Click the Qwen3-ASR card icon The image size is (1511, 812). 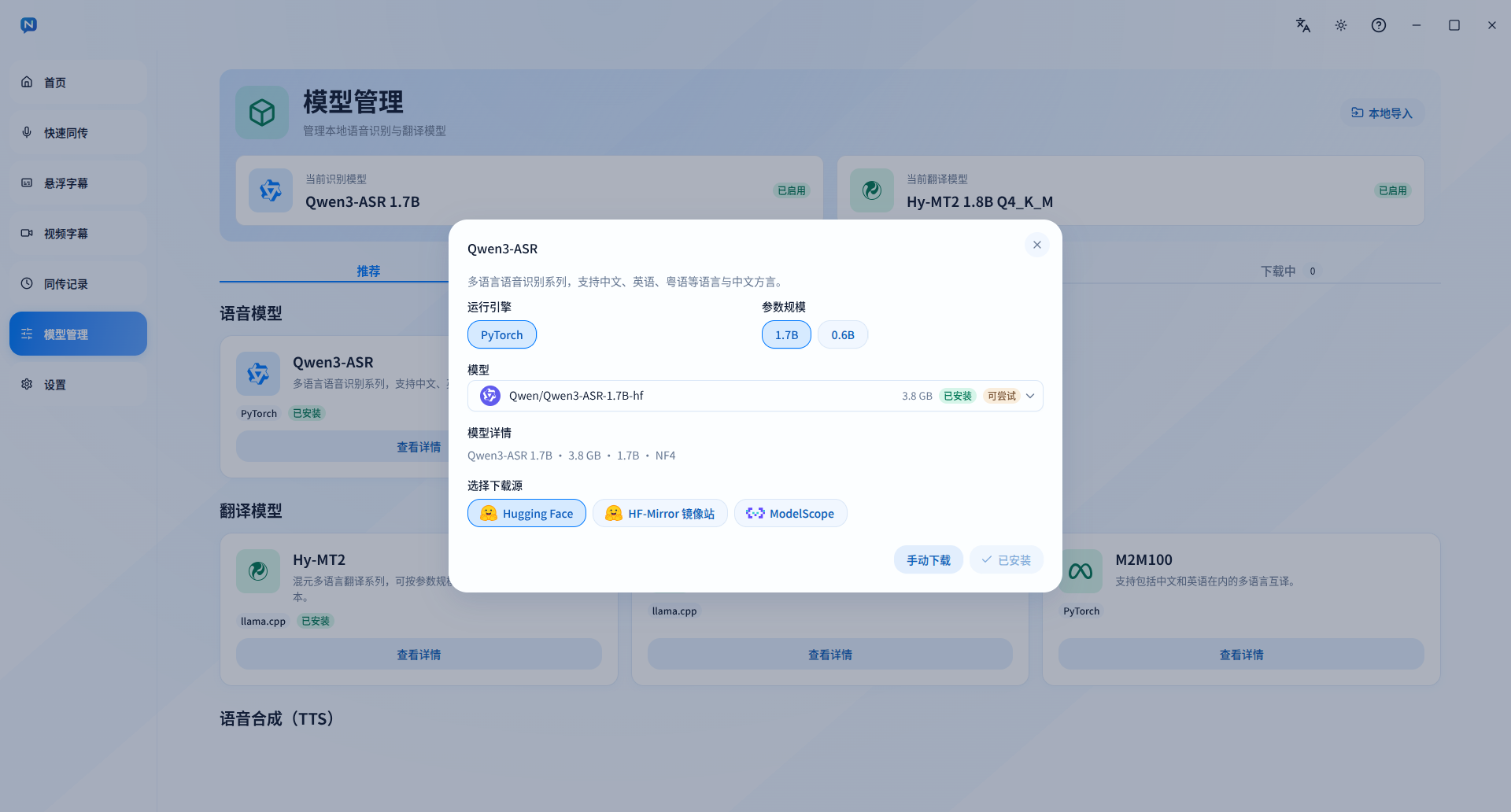pos(258,374)
